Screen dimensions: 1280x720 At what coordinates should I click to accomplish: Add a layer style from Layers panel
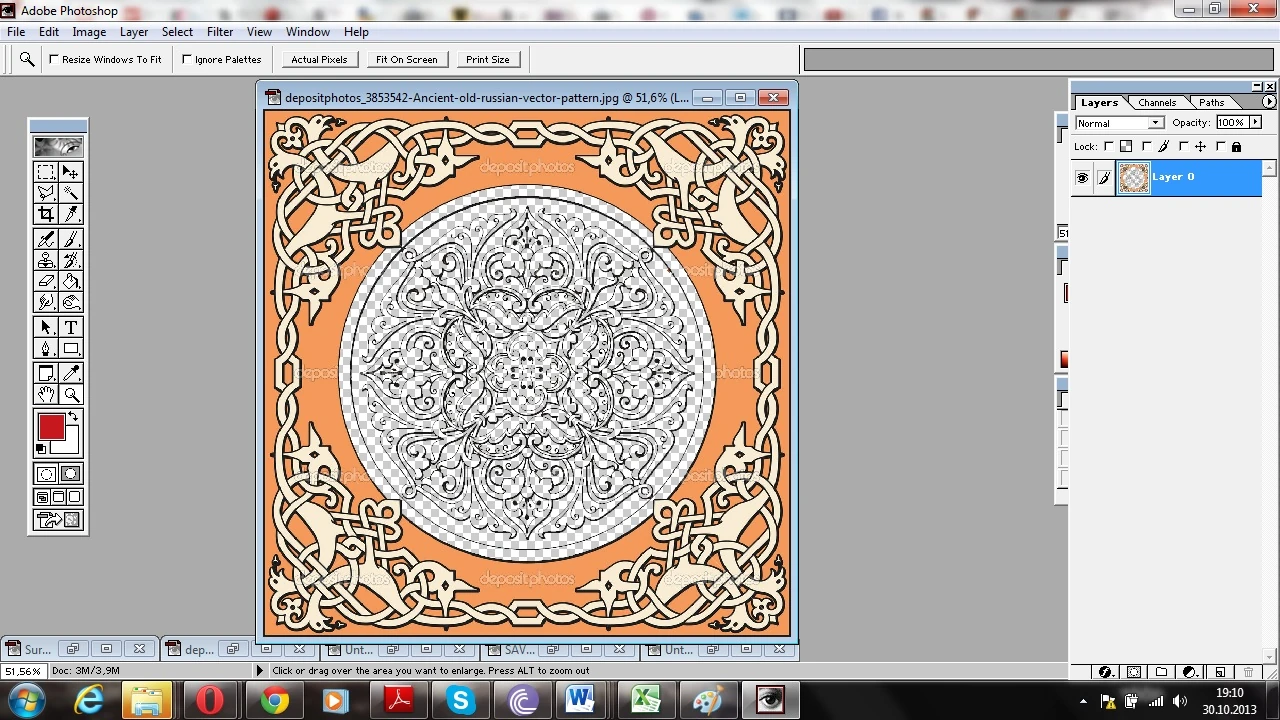coord(1106,672)
